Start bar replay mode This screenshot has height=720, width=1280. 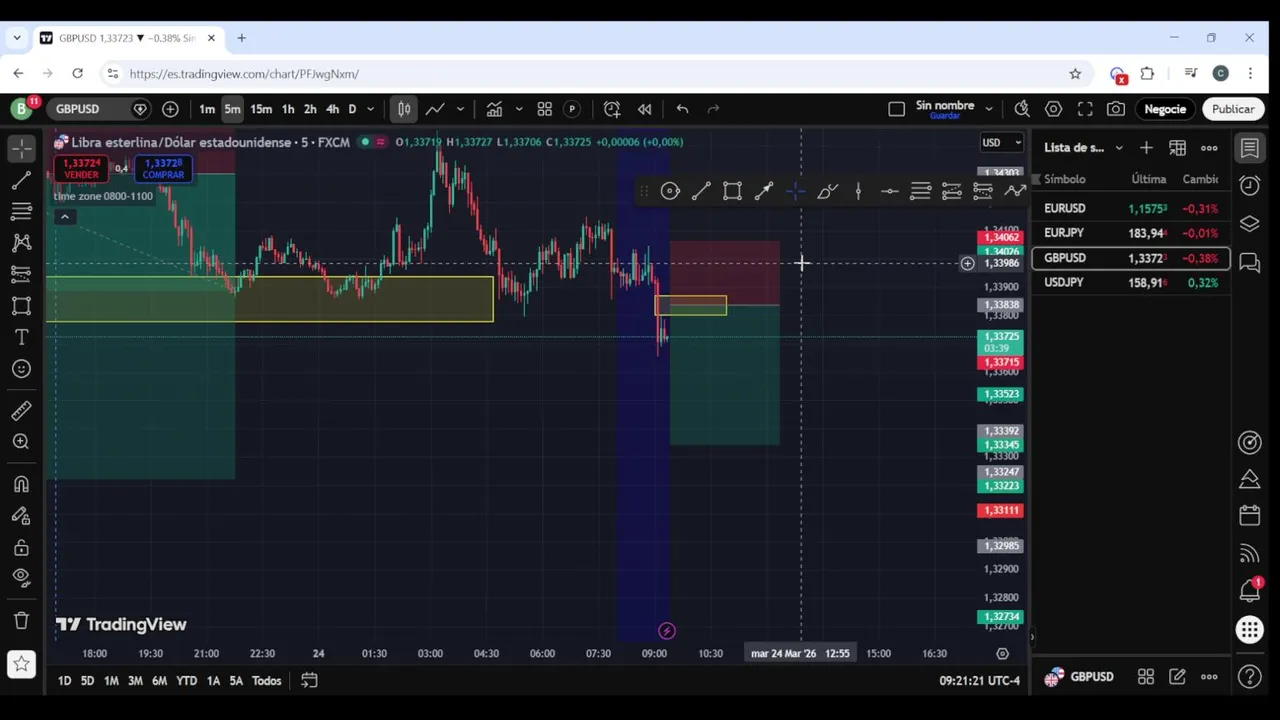coord(645,109)
